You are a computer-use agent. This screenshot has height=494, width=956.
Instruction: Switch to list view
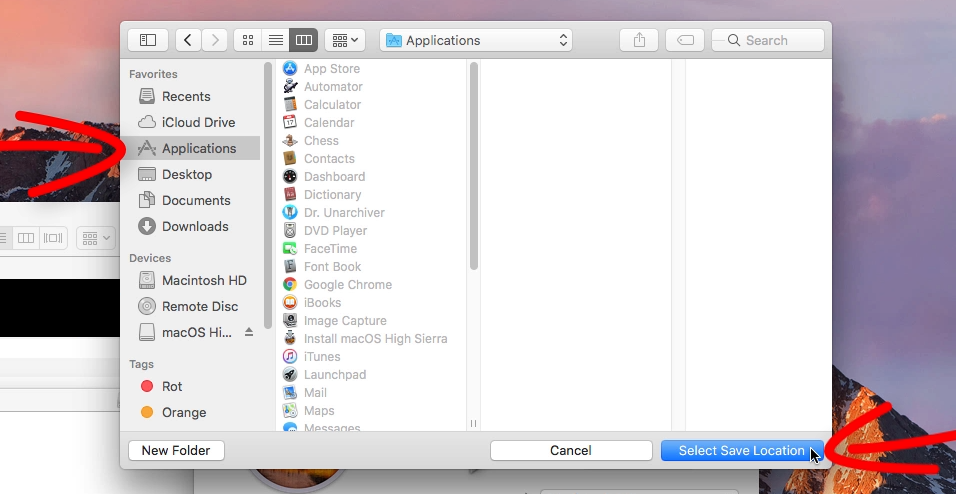pos(276,40)
